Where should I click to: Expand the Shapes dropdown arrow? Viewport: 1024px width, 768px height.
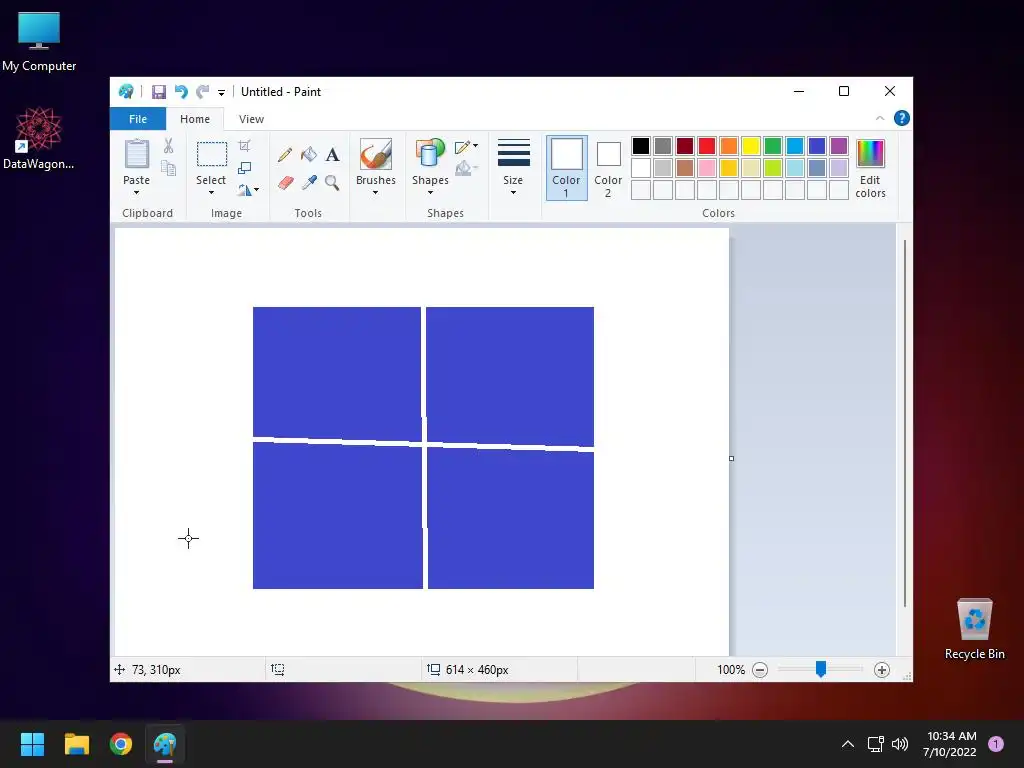pos(430,193)
